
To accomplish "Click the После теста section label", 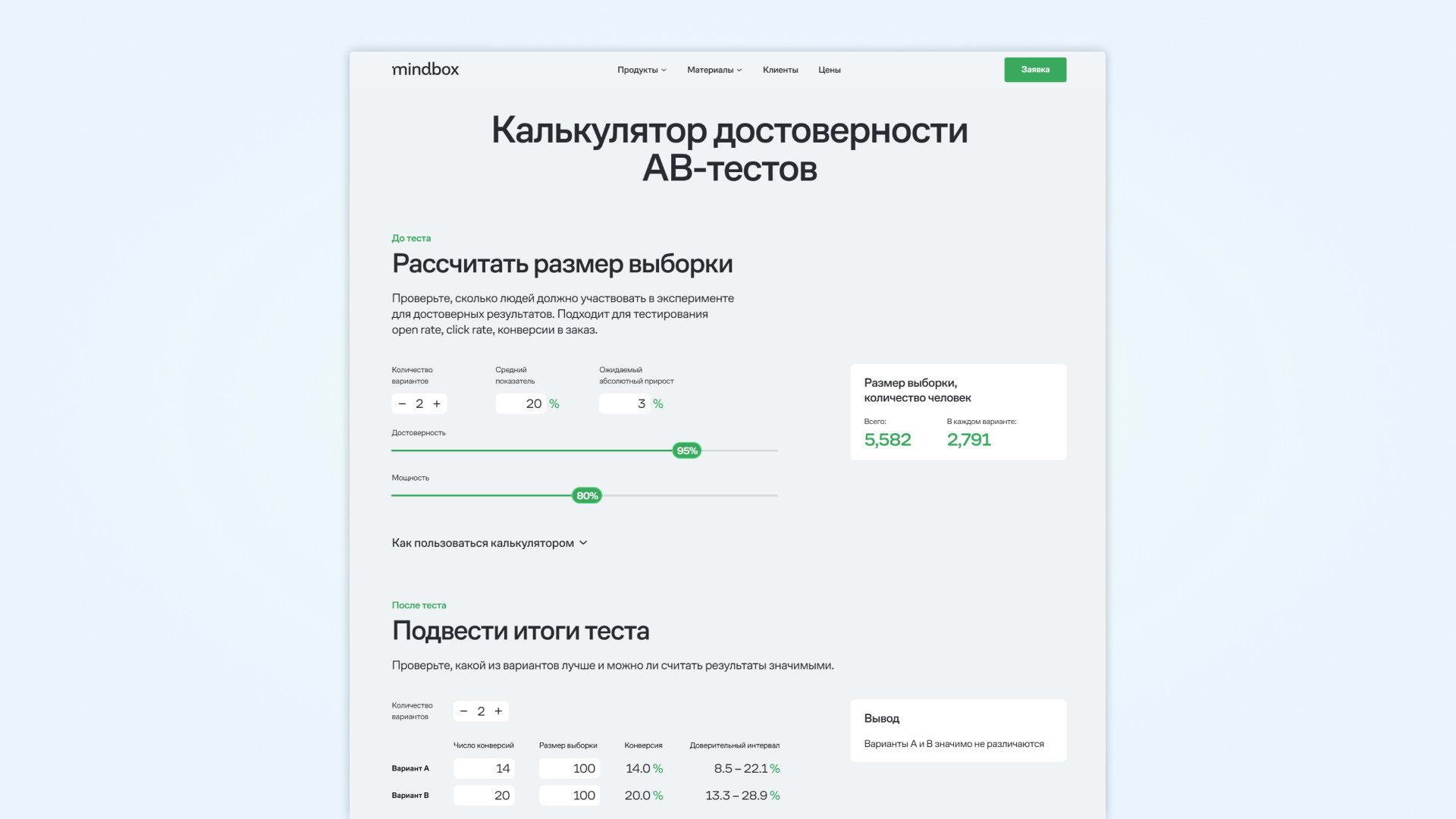I will point(419,605).
